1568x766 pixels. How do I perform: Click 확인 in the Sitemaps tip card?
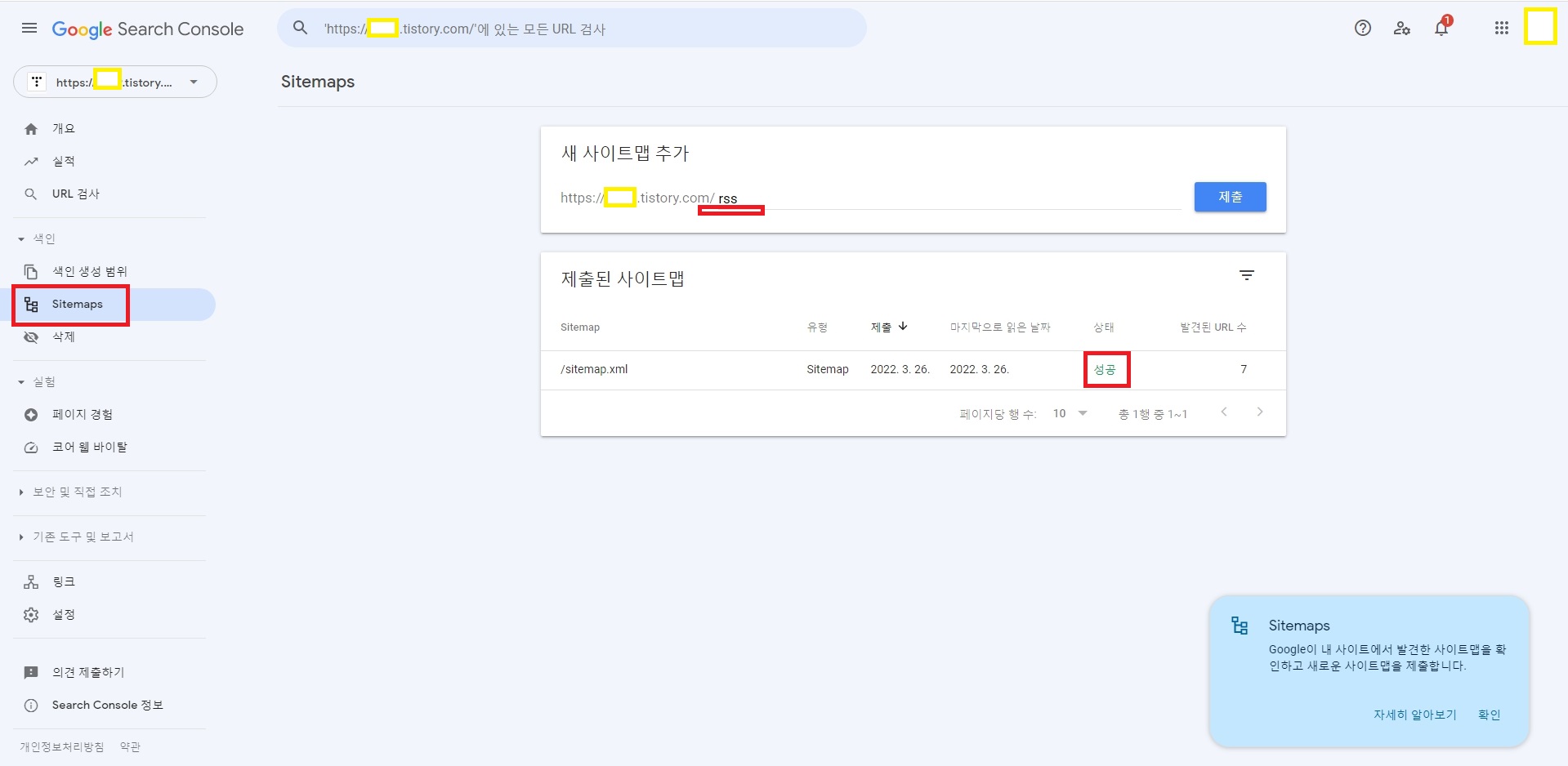coord(1490,715)
